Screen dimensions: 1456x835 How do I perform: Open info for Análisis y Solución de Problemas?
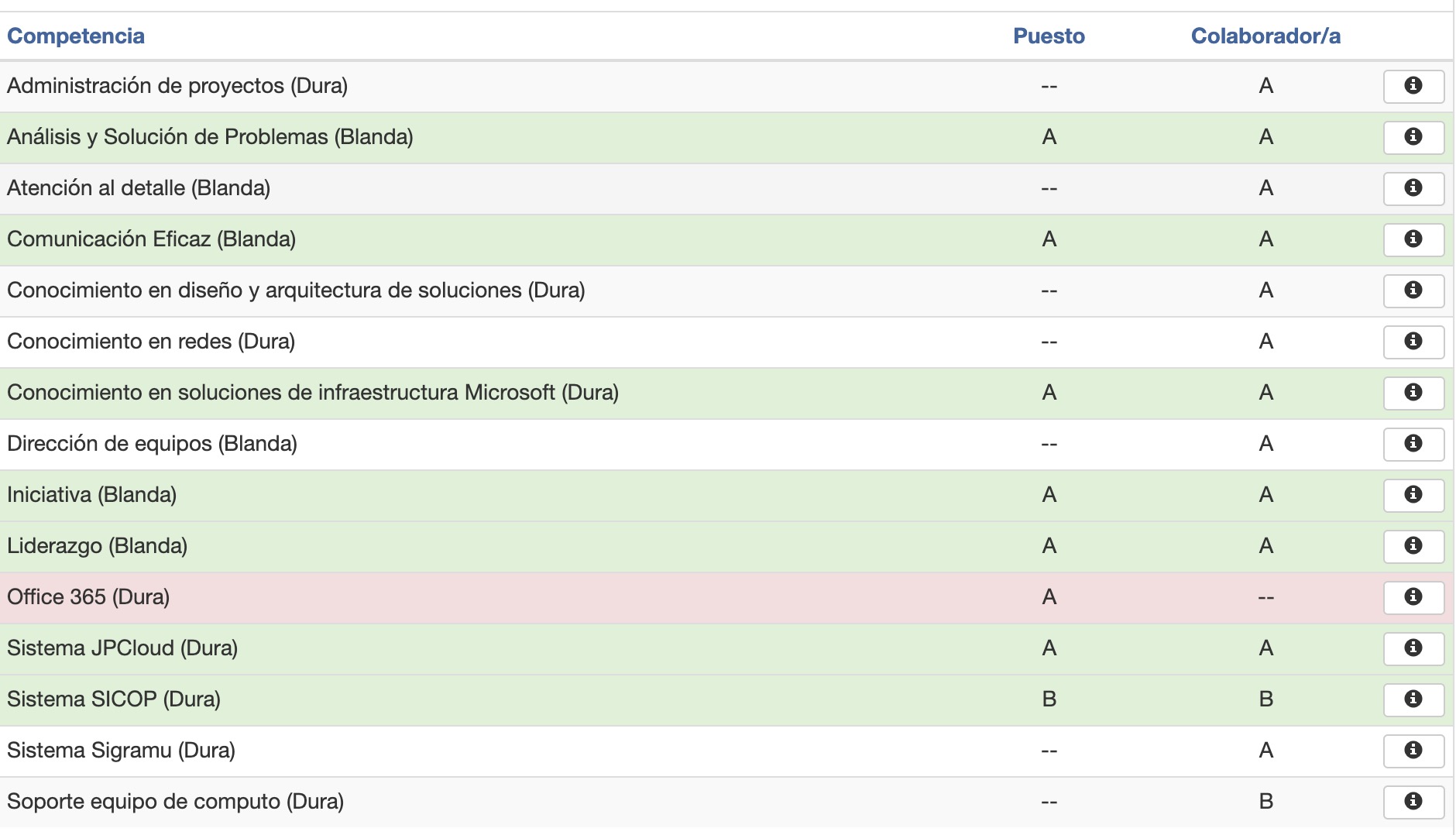(x=1413, y=137)
